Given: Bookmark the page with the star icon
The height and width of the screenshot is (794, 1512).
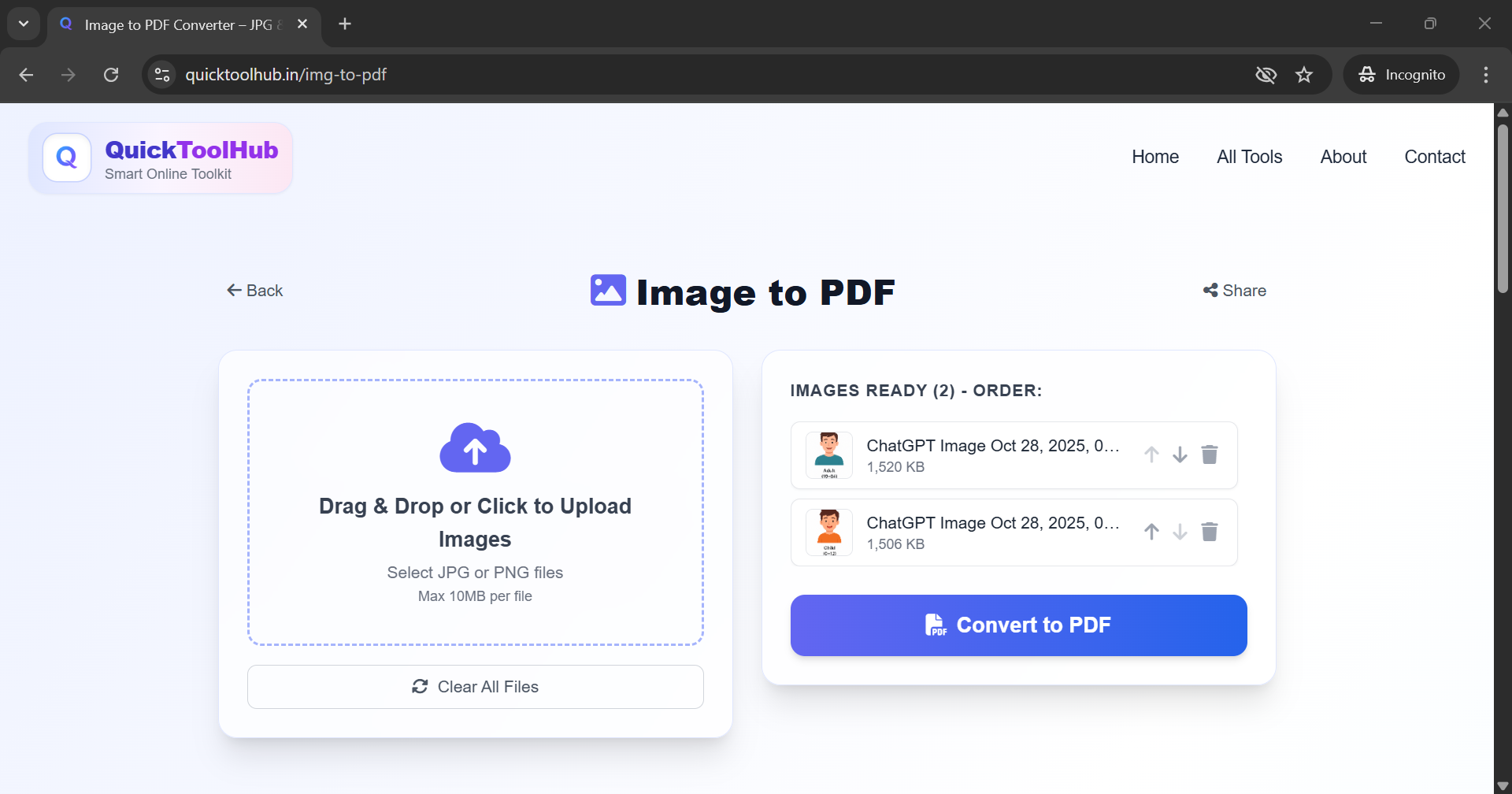Looking at the screenshot, I should coord(1304,74).
